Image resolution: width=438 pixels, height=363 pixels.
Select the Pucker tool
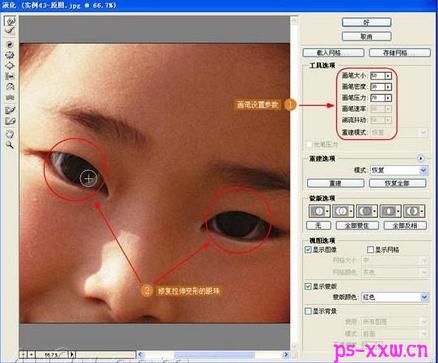tap(10, 55)
